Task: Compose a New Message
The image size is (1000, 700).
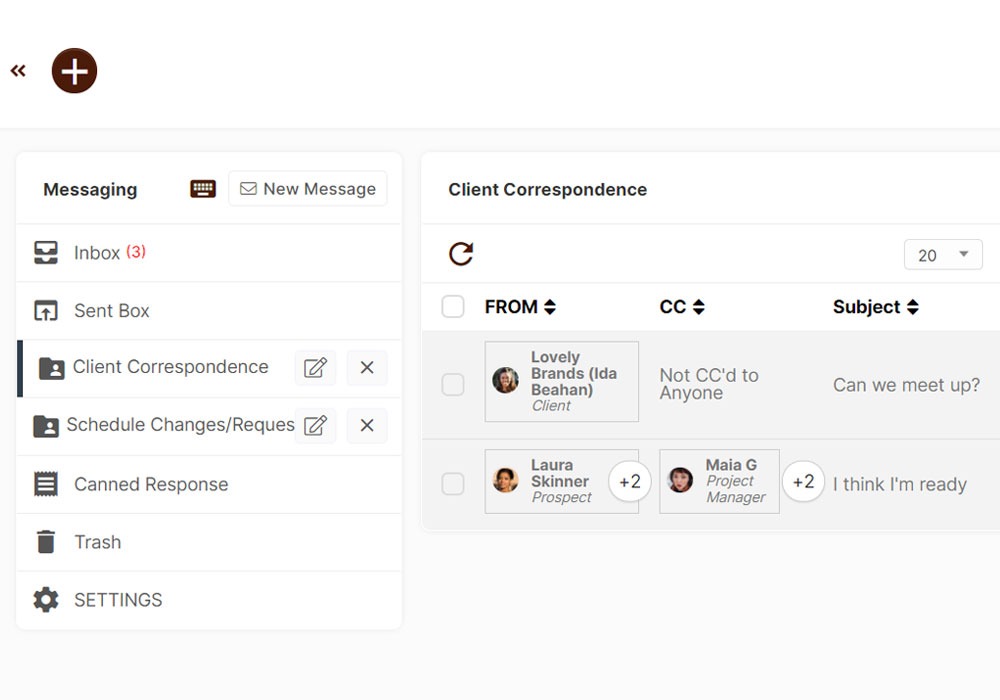Action: [x=307, y=188]
